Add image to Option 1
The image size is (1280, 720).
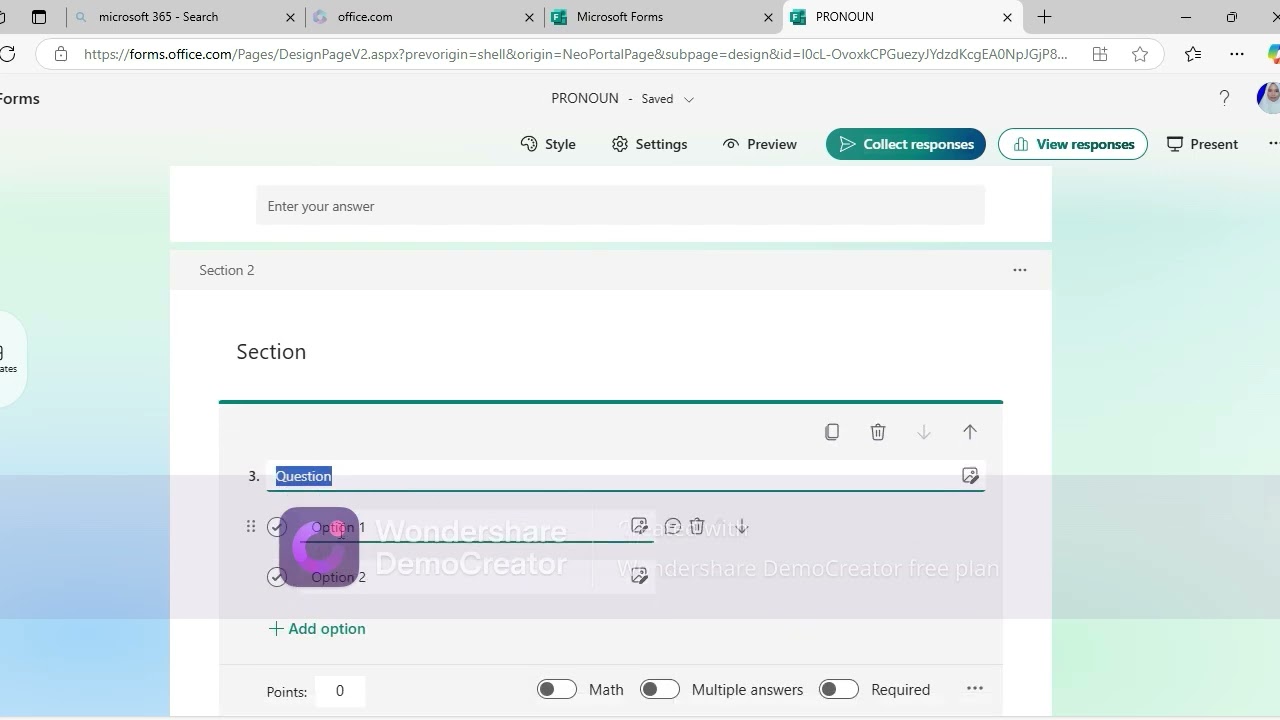(640, 526)
